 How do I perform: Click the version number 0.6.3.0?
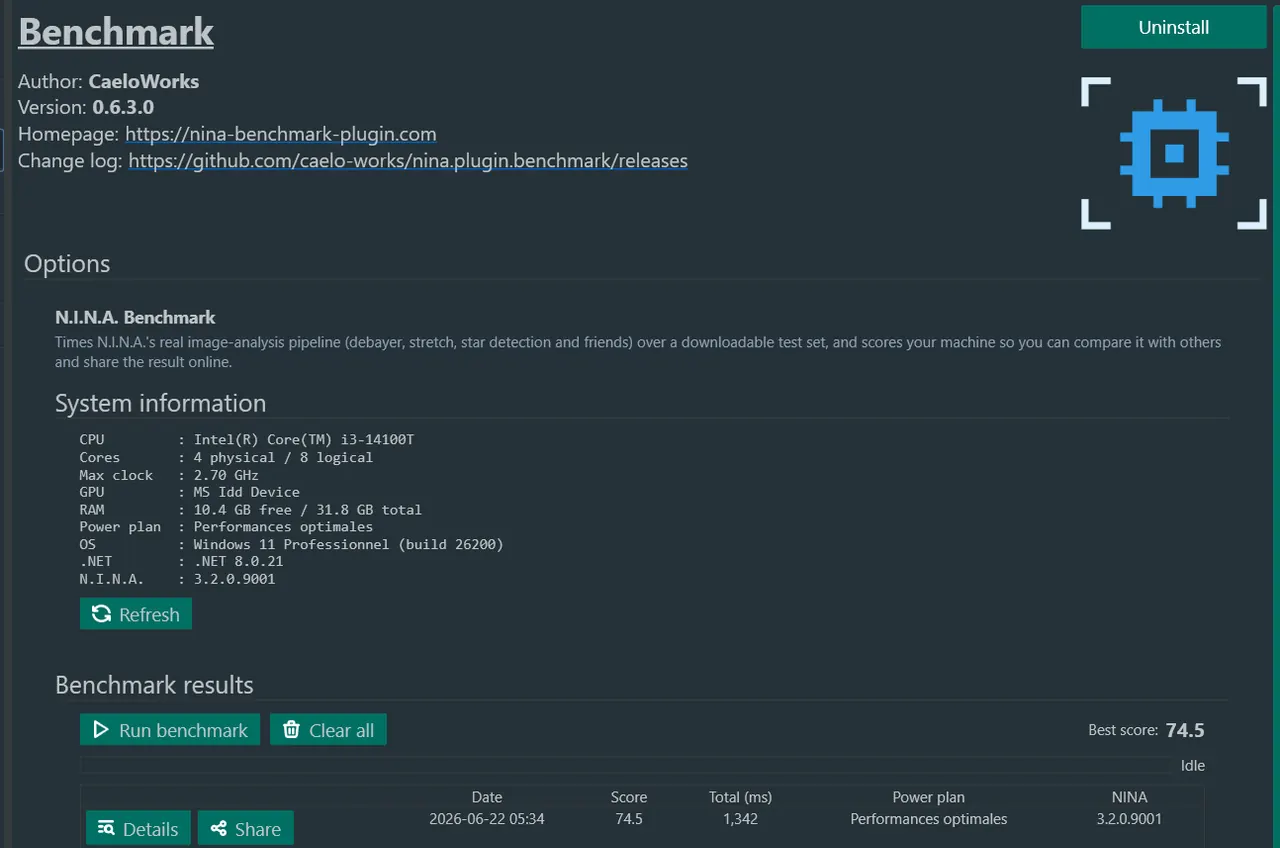tap(123, 107)
